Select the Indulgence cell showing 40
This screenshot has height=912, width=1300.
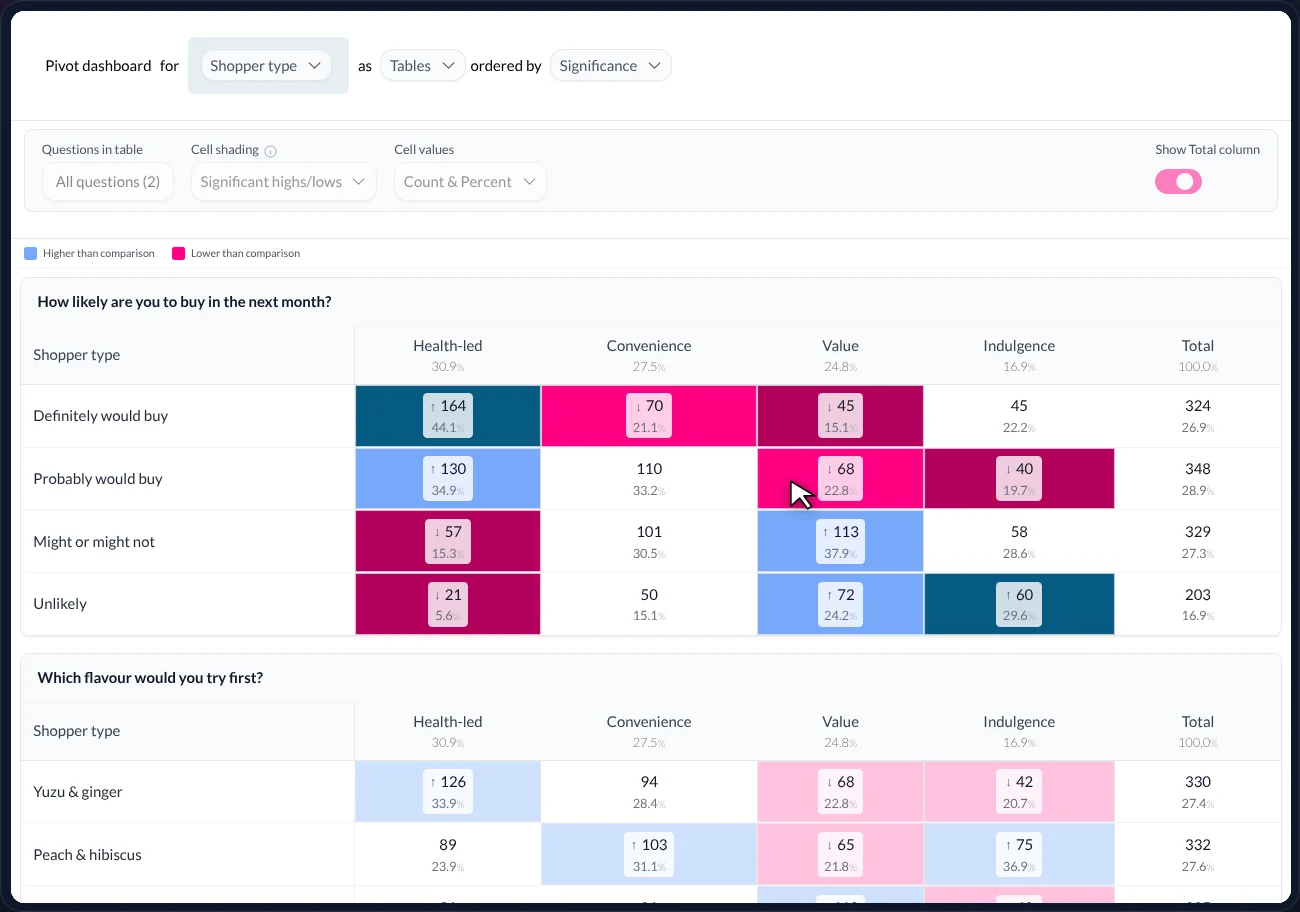coord(1019,479)
